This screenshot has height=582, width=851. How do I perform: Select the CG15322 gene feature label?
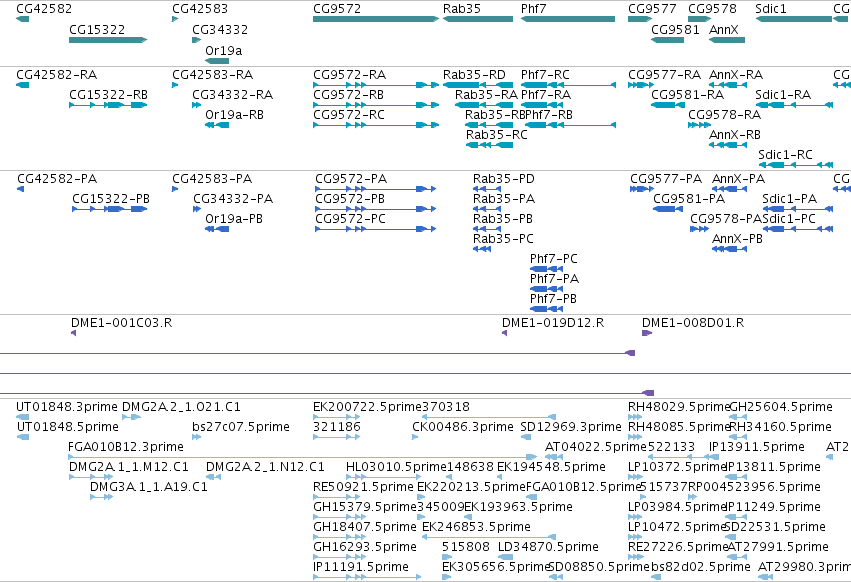[97, 29]
